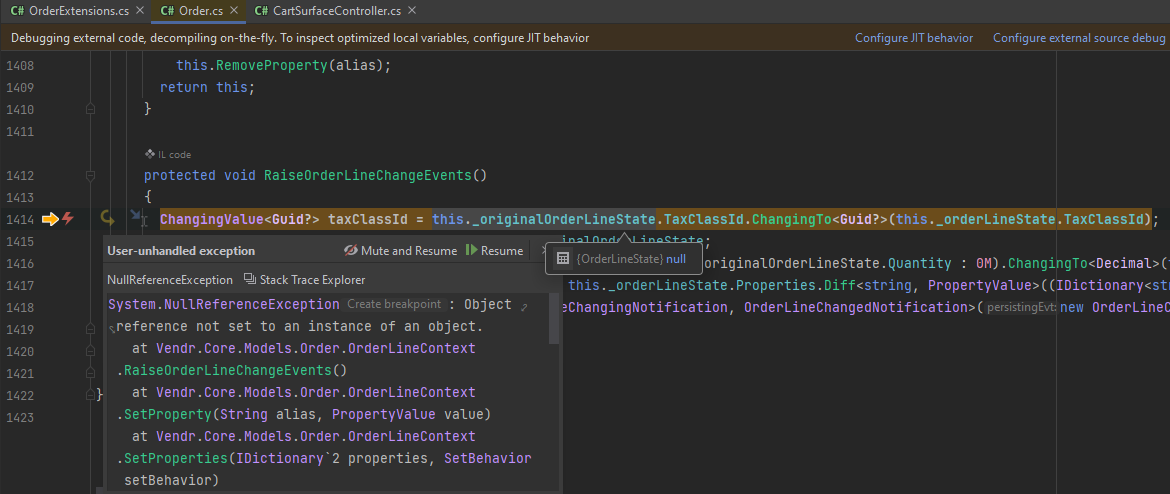Click ChangingValue type on line 1414

pyautogui.click(x=212, y=219)
